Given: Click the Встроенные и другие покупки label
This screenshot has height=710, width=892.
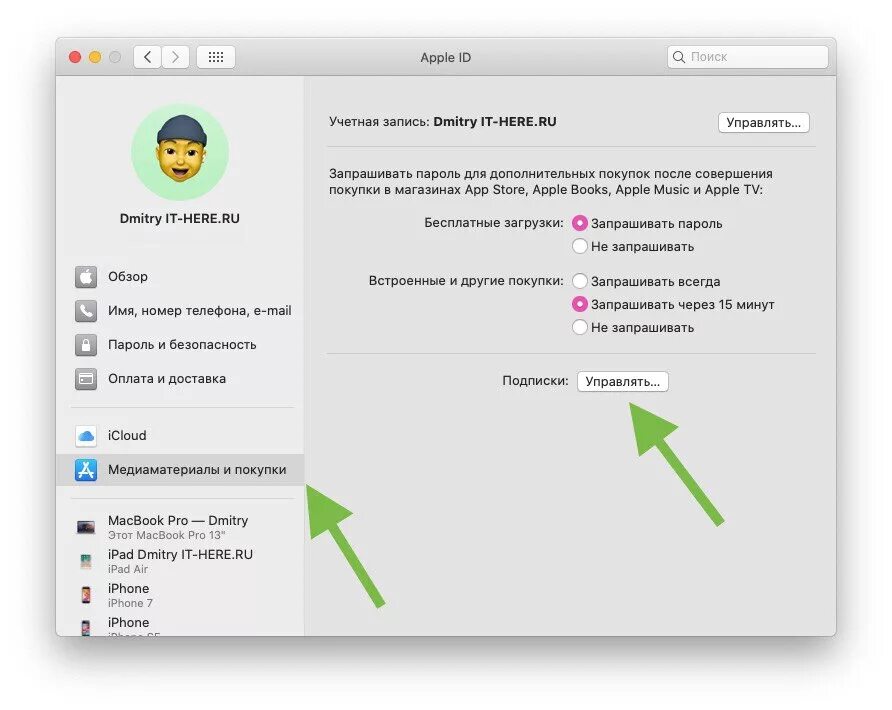Looking at the screenshot, I should 466,280.
